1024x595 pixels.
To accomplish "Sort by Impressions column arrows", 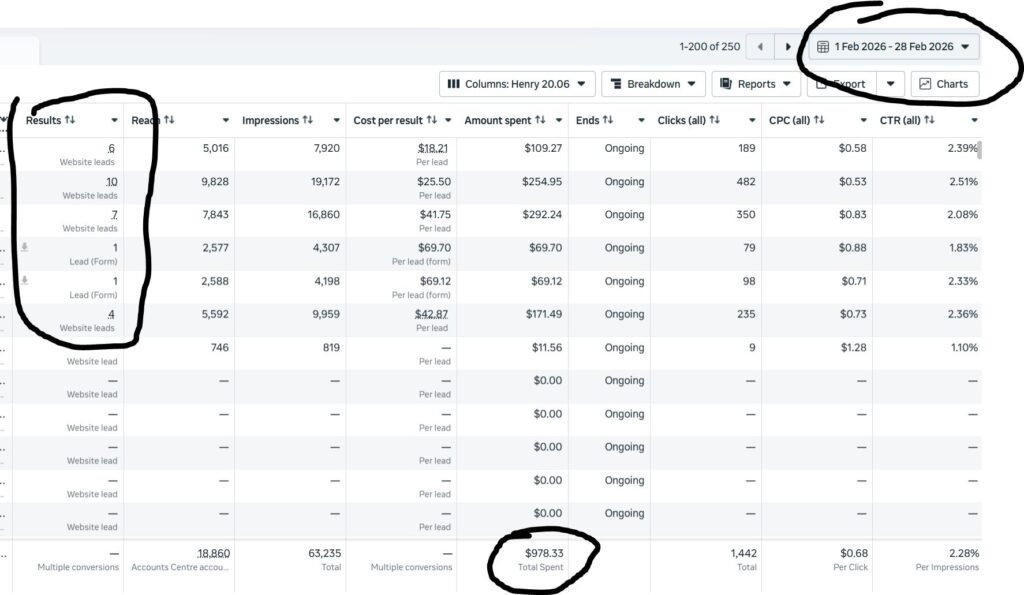I will click(x=308, y=120).
